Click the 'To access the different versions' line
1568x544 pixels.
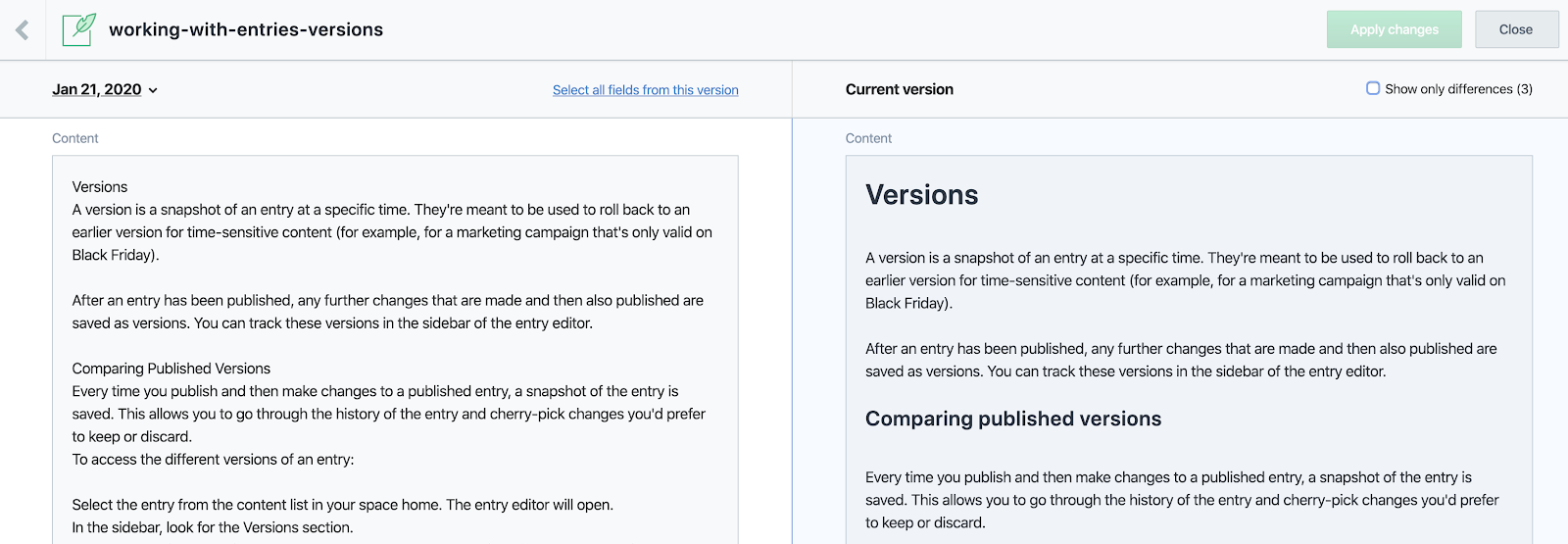click(213, 459)
